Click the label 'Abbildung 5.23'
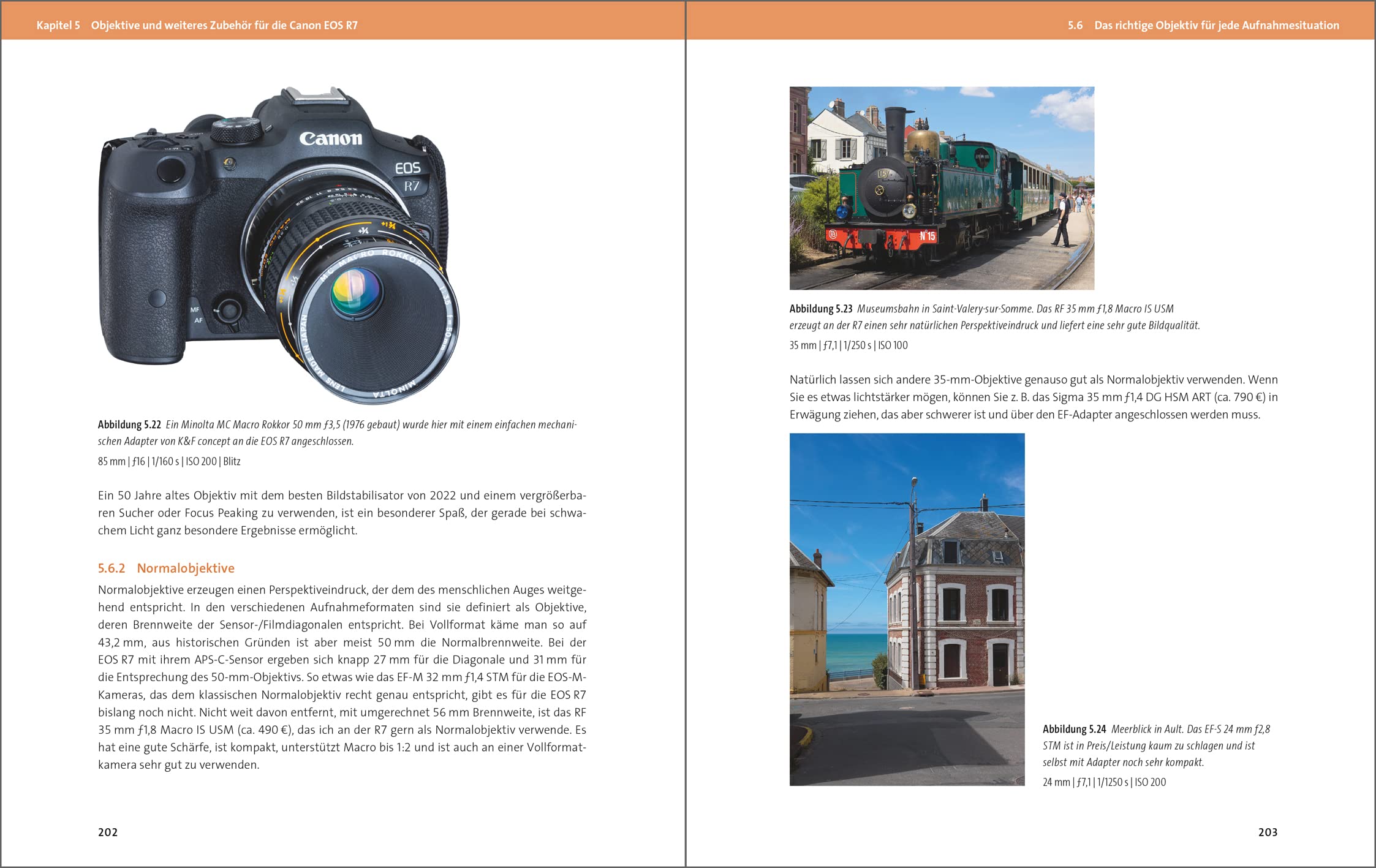1376x868 pixels. (821, 309)
